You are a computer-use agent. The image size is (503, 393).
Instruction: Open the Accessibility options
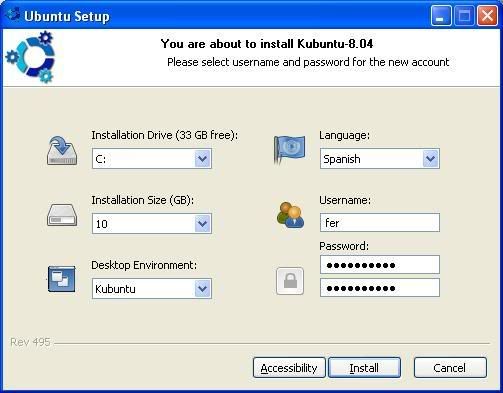pyautogui.click(x=289, y=368)
